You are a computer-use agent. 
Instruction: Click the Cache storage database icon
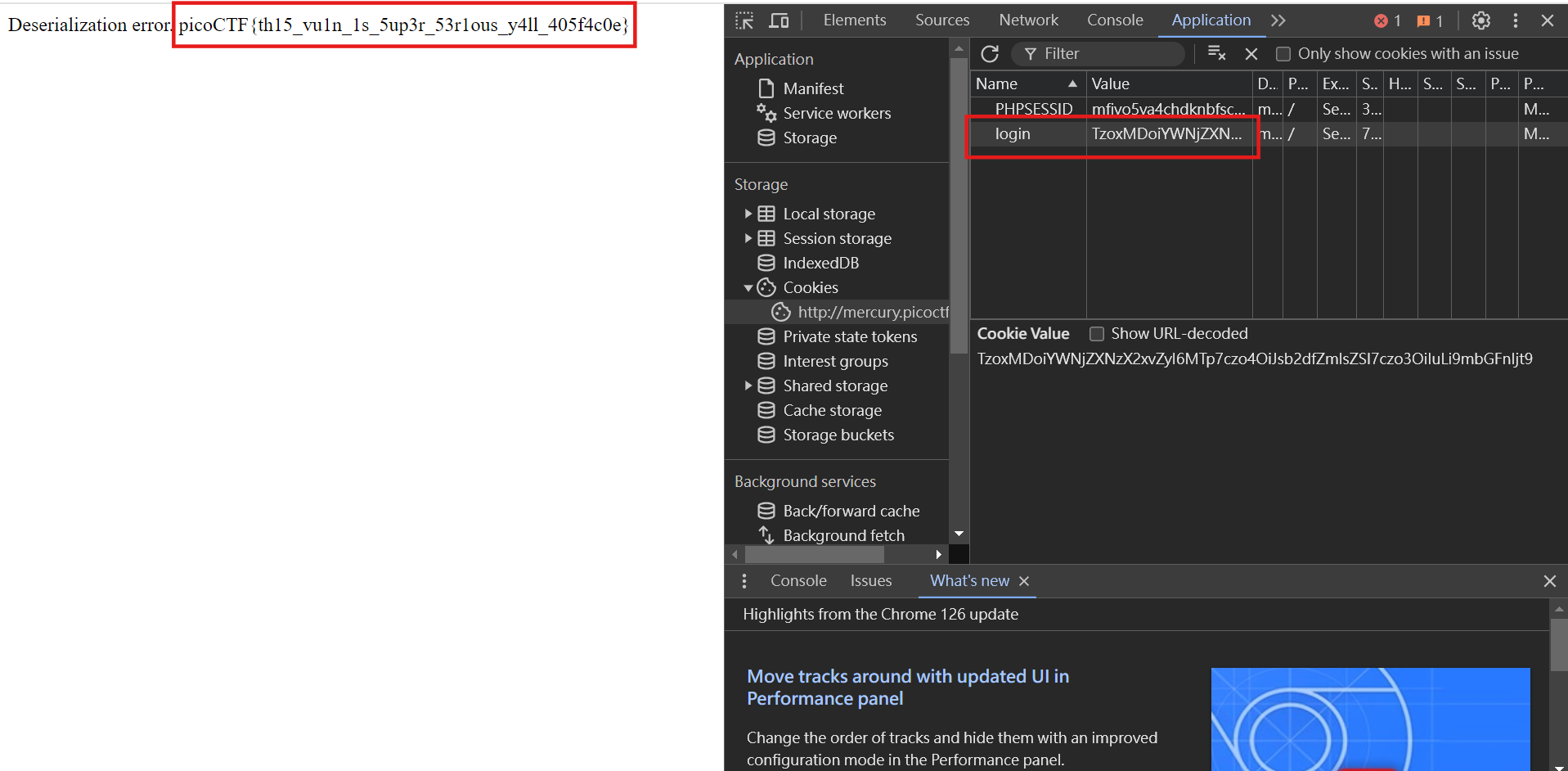click(766, 410)
